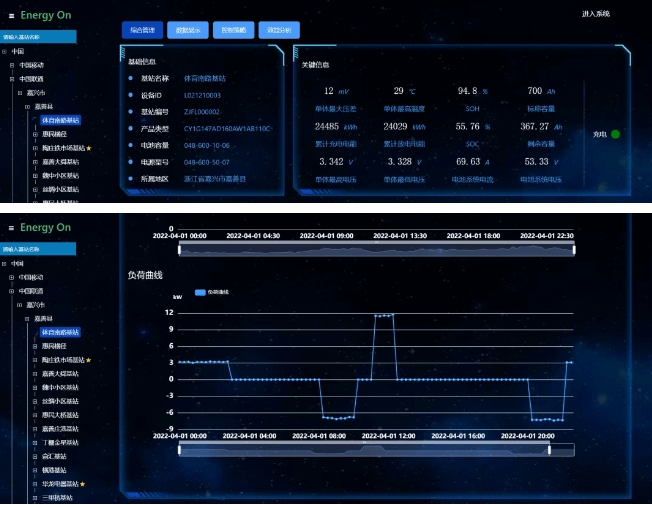Open the 综合管理 tab
The height and width of the screenshot is (505, 652).
click(x=141, y=30)
